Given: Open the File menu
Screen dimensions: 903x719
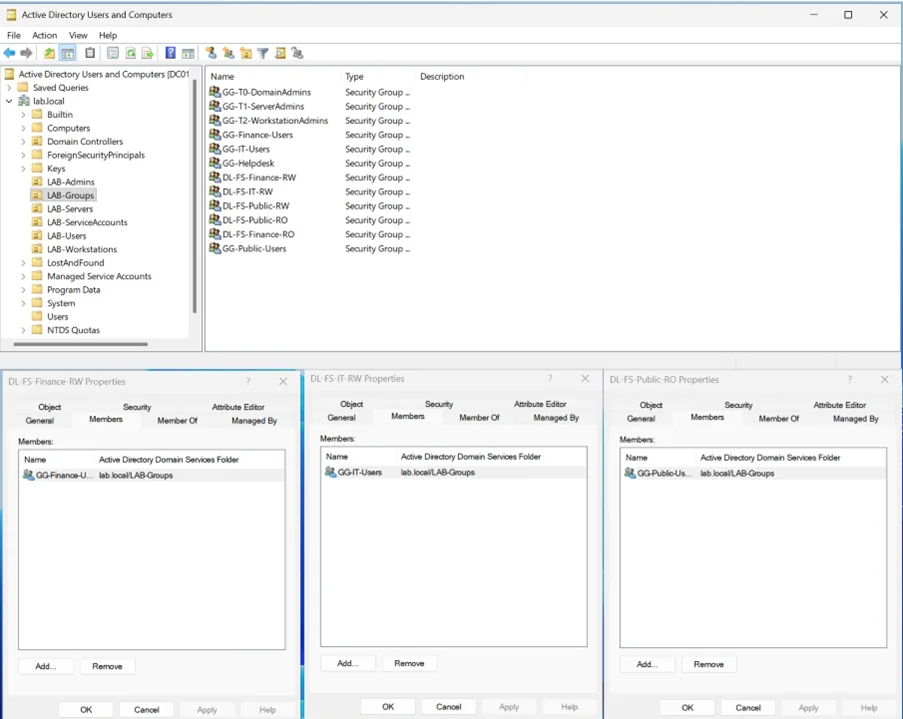Looking at the screenshot, I should click(x=14, y=35).
